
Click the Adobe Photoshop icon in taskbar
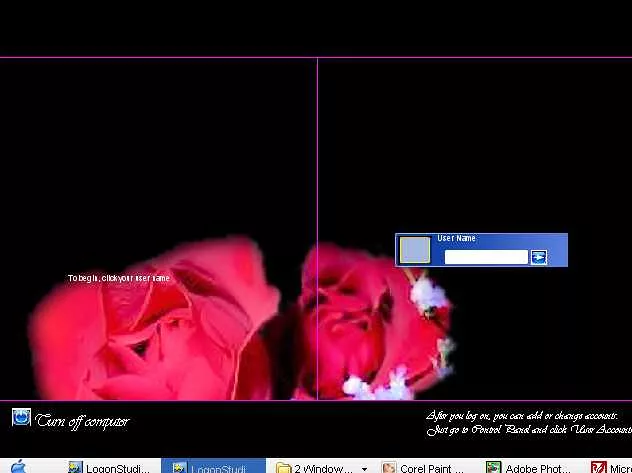pos(494,467)
